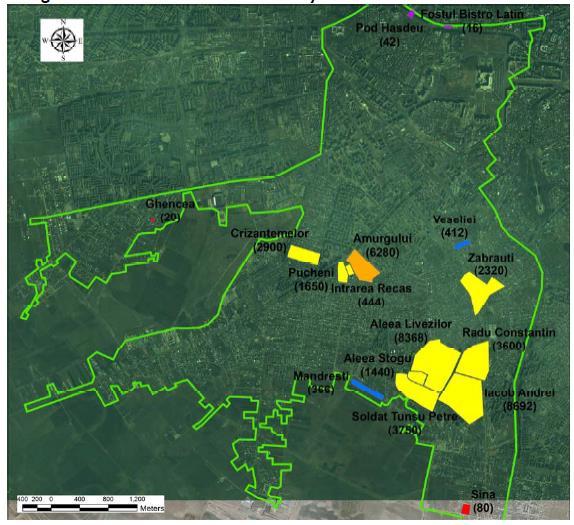Select the 'Mandresti' label
This screenshot has height=525, width=574.
coord(321,376)
